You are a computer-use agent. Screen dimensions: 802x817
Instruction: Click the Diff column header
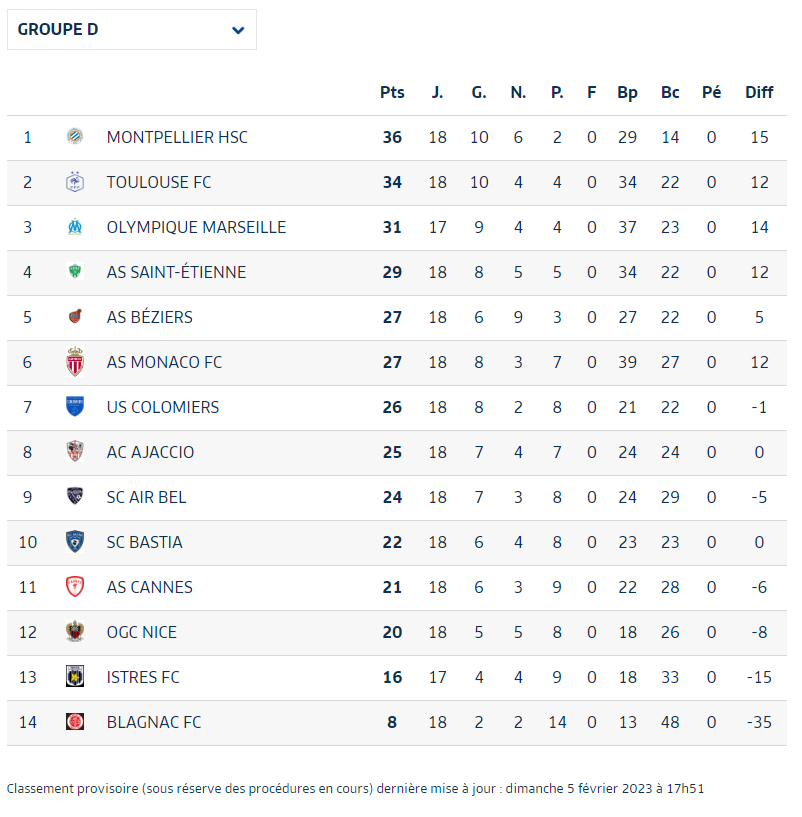click(x=759, y=92)
